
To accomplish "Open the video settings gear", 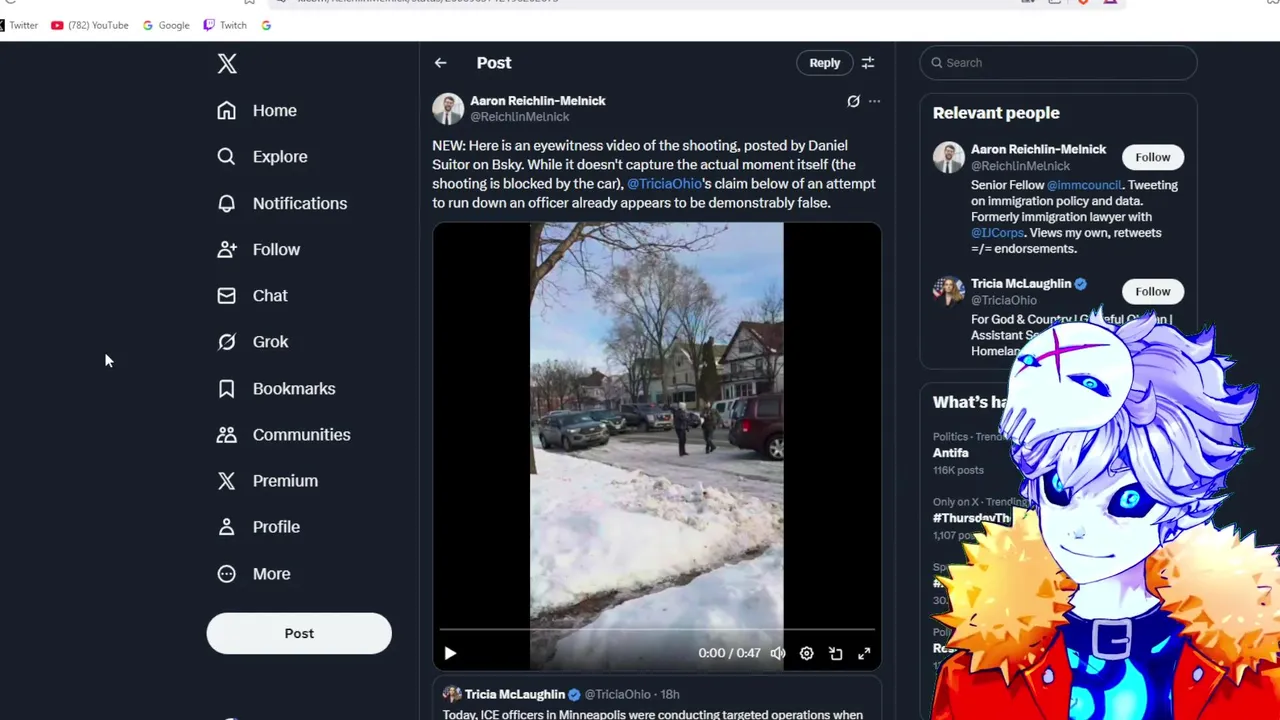I will [807, 653].
